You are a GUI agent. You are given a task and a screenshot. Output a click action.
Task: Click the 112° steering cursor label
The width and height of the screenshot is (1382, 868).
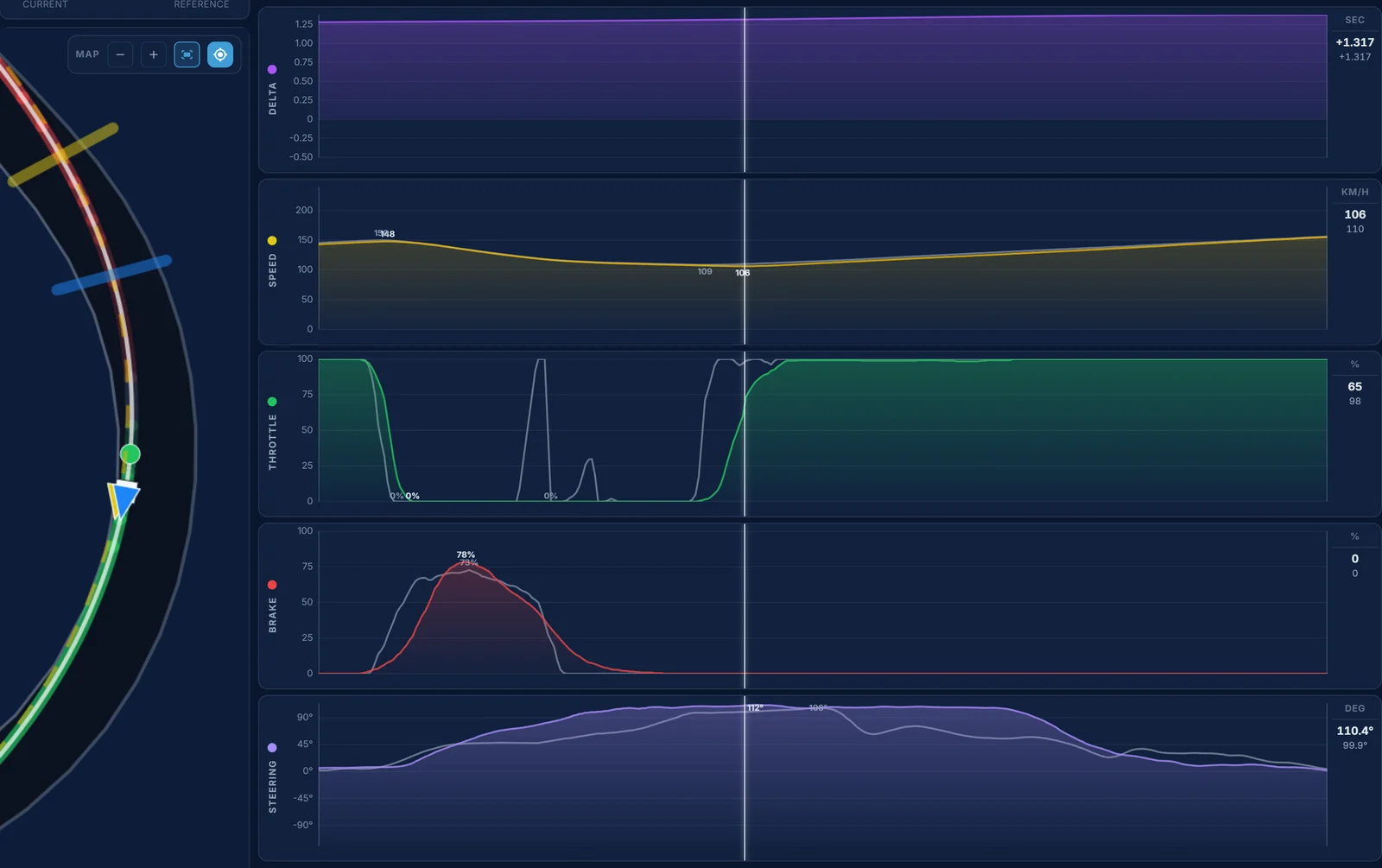(x=755, y=708)
